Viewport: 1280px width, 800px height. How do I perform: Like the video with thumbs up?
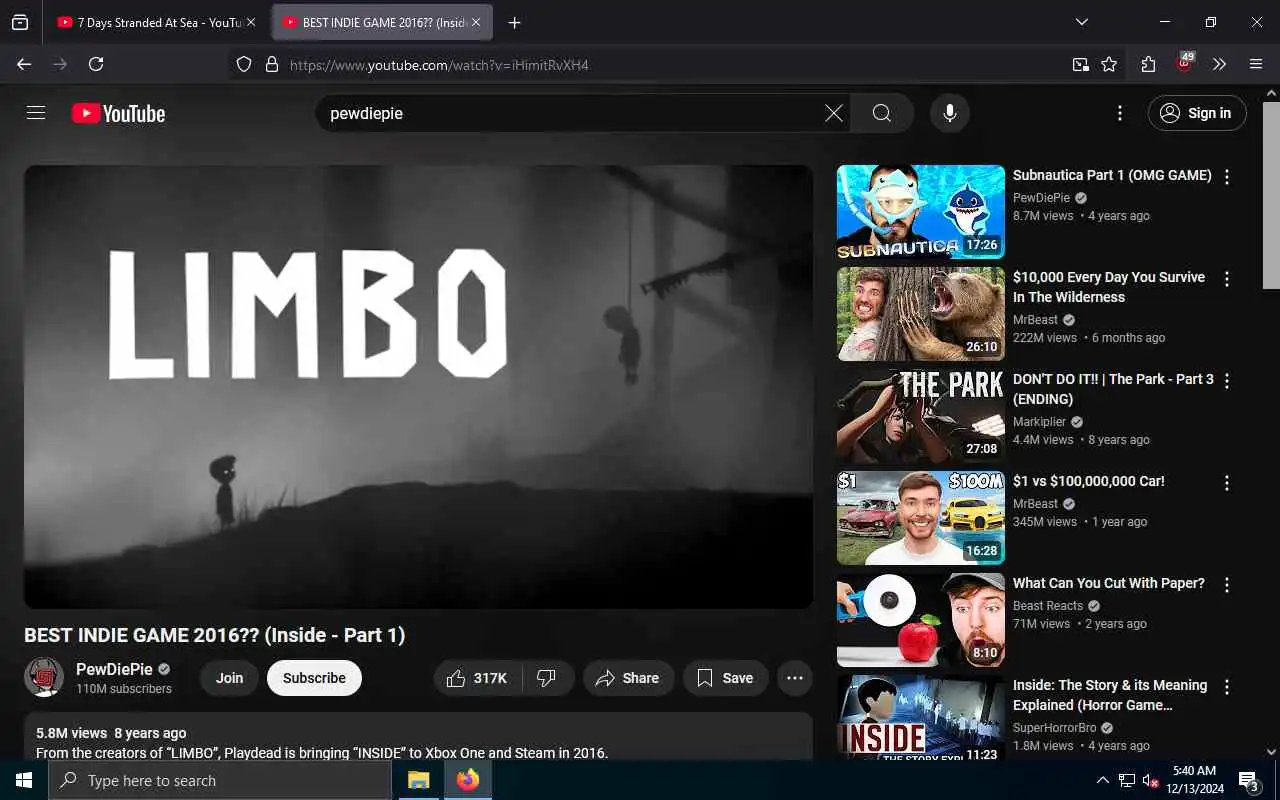click(x=476, y=678)
